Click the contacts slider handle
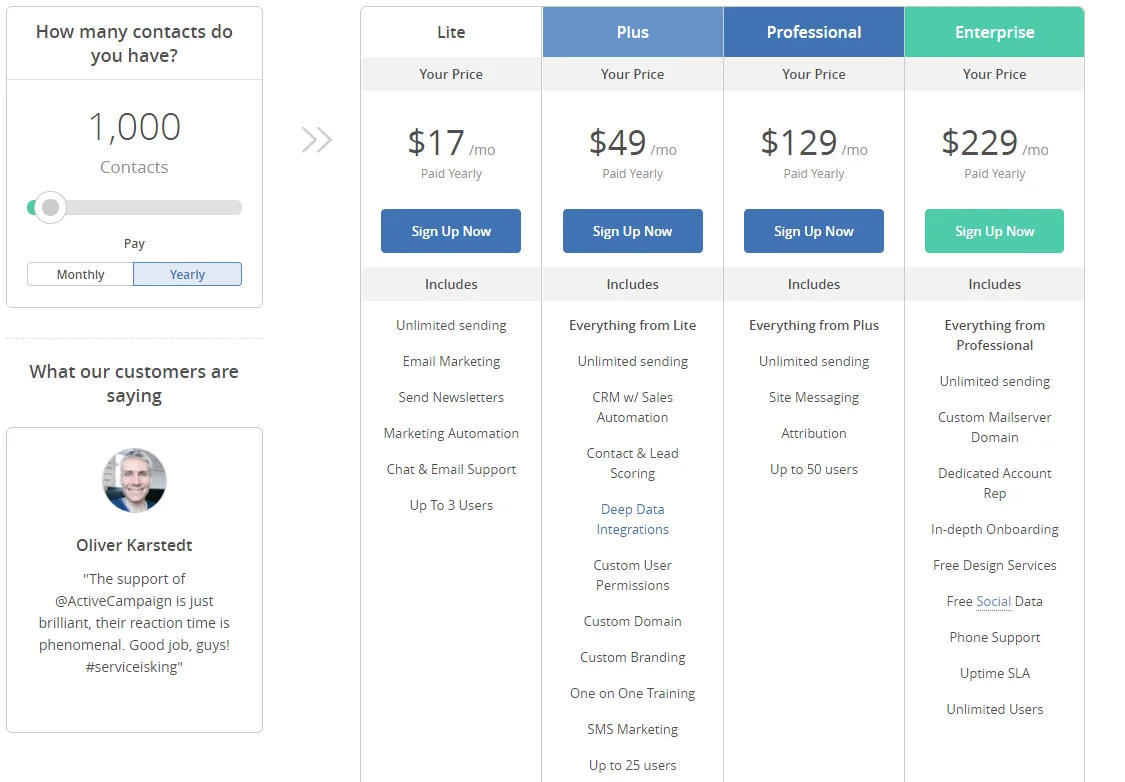The height and width of the screenshot is (782, 1125). [50, 208]
